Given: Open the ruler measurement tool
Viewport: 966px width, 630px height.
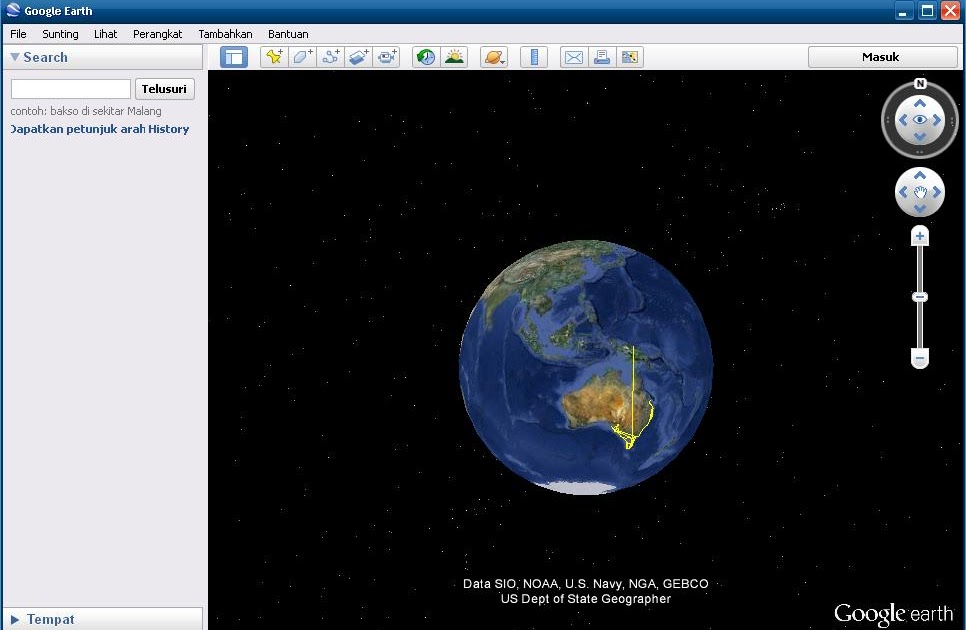Looking at the screenshot, I should tap(534, 57).
